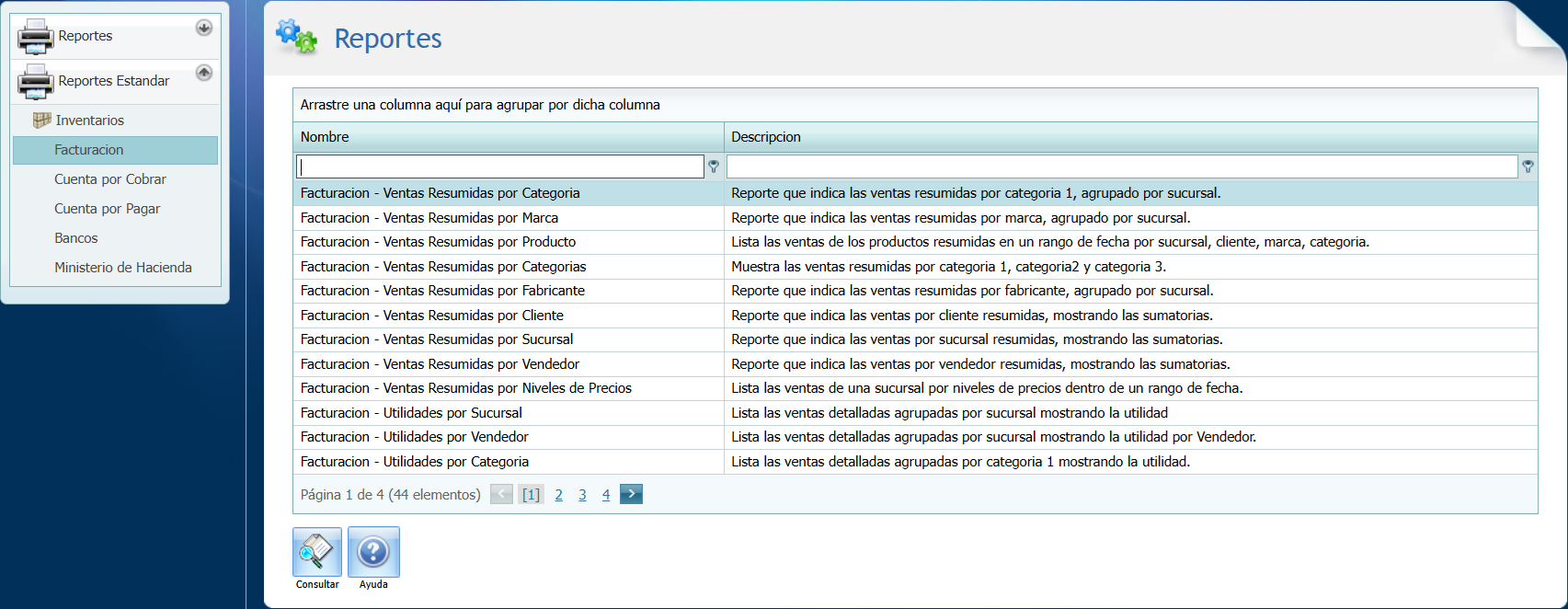Select Ventas Resumidas por Cliente row
1568x609 pixels.
tap(915, 316)
